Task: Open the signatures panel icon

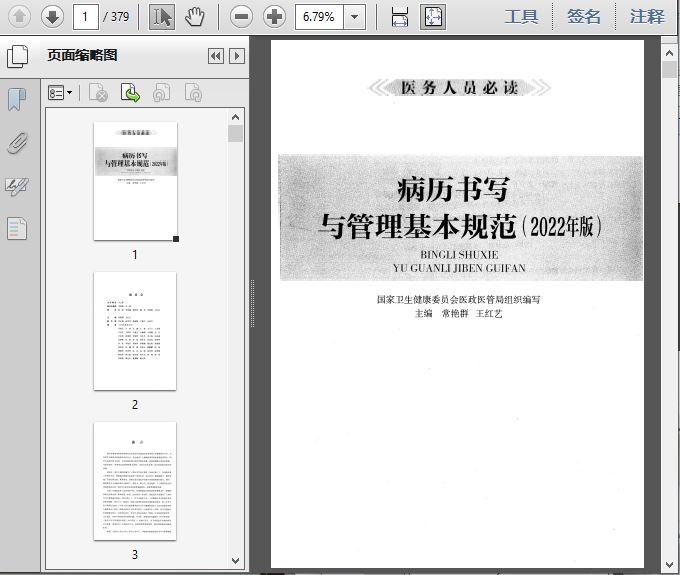Action: (17, 187)
